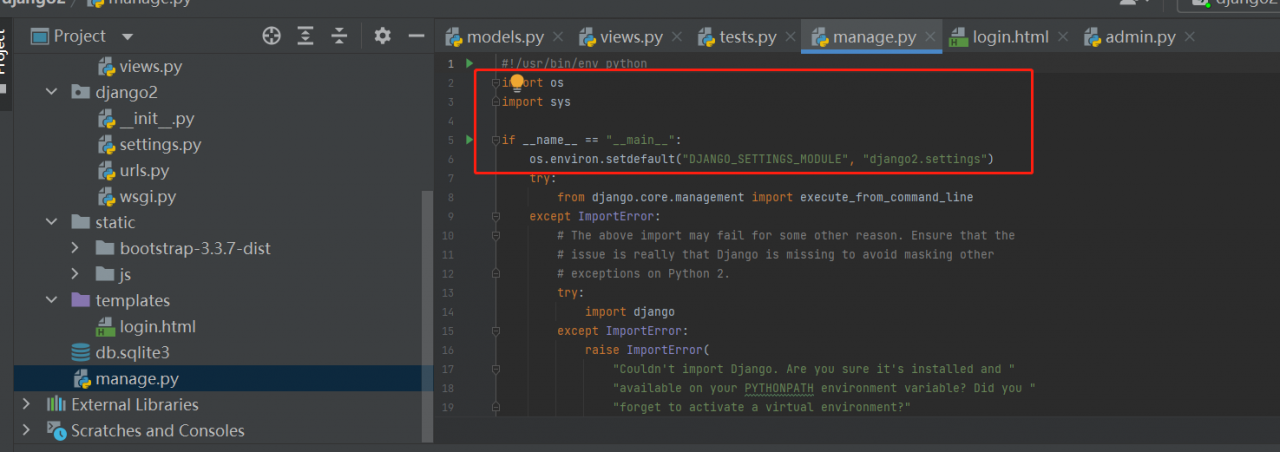The image size is (1280, 452).
Task: Fold the except ImportError block at line 9
Action: 495,216
